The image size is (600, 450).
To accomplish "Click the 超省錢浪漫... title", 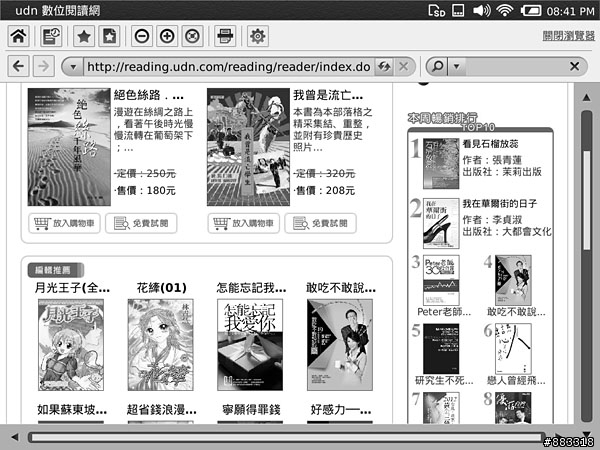I will (x=162, y=410).
